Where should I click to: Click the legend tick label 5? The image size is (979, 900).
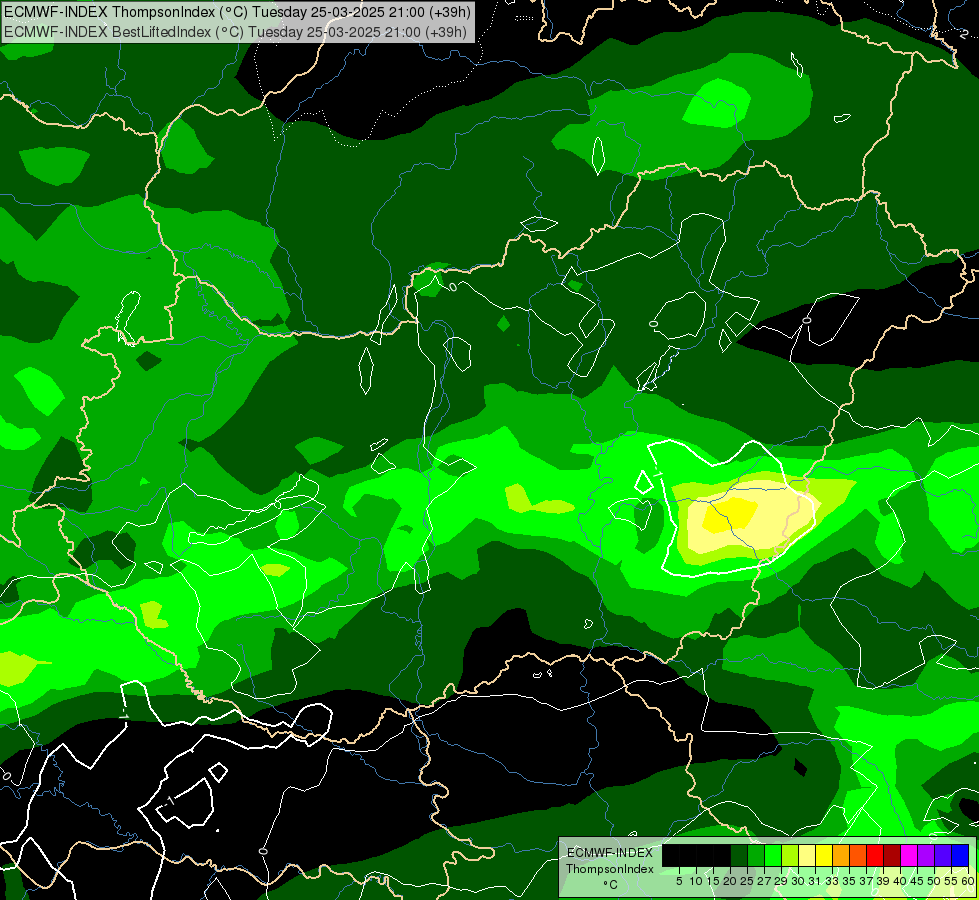pyautogui.click(x=679, y=881)
